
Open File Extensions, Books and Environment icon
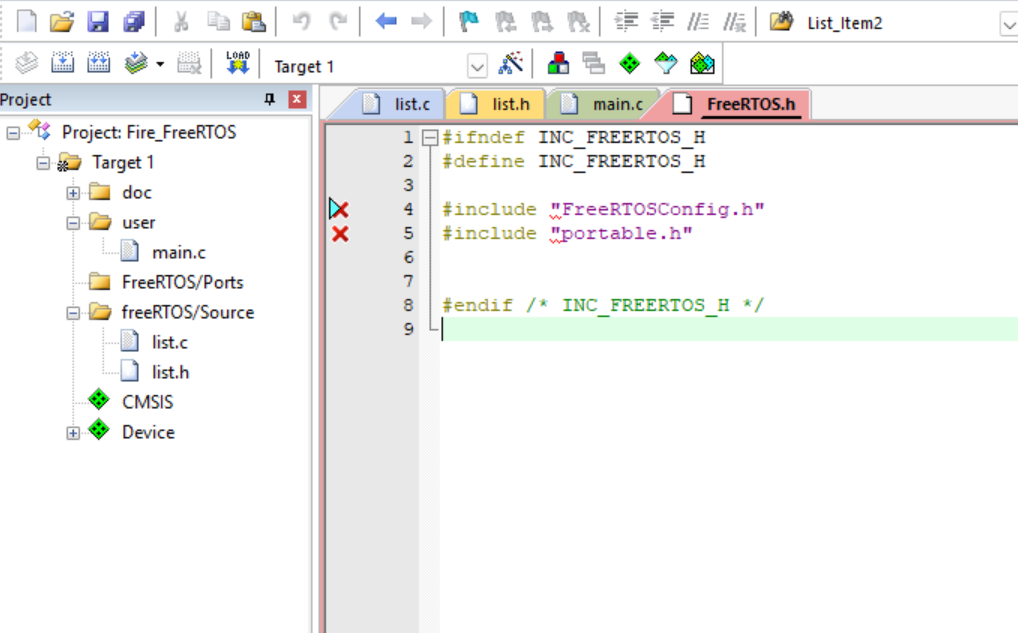click(x=558, y=63)
